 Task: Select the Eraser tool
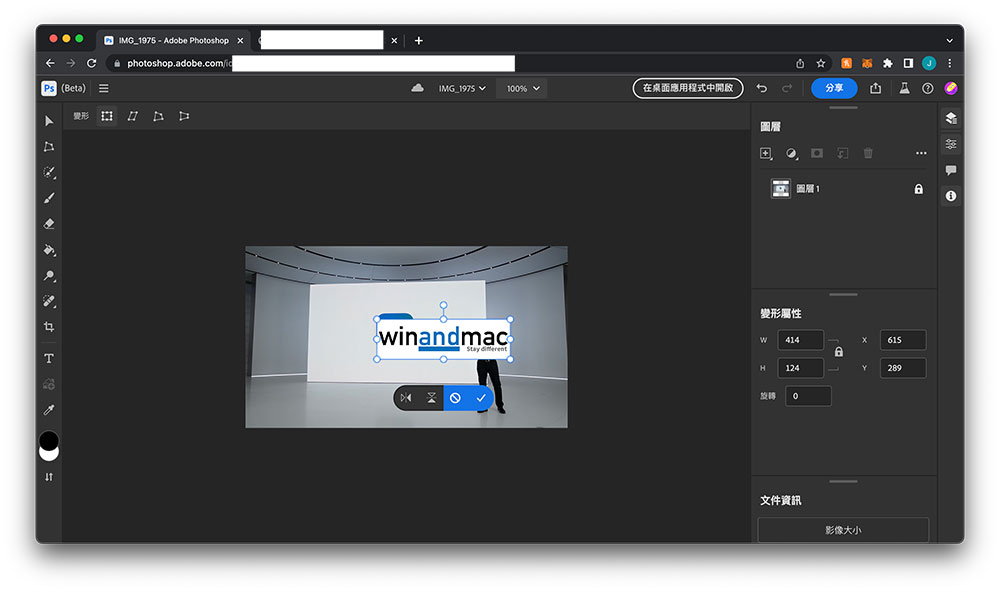tap(49, 224)
